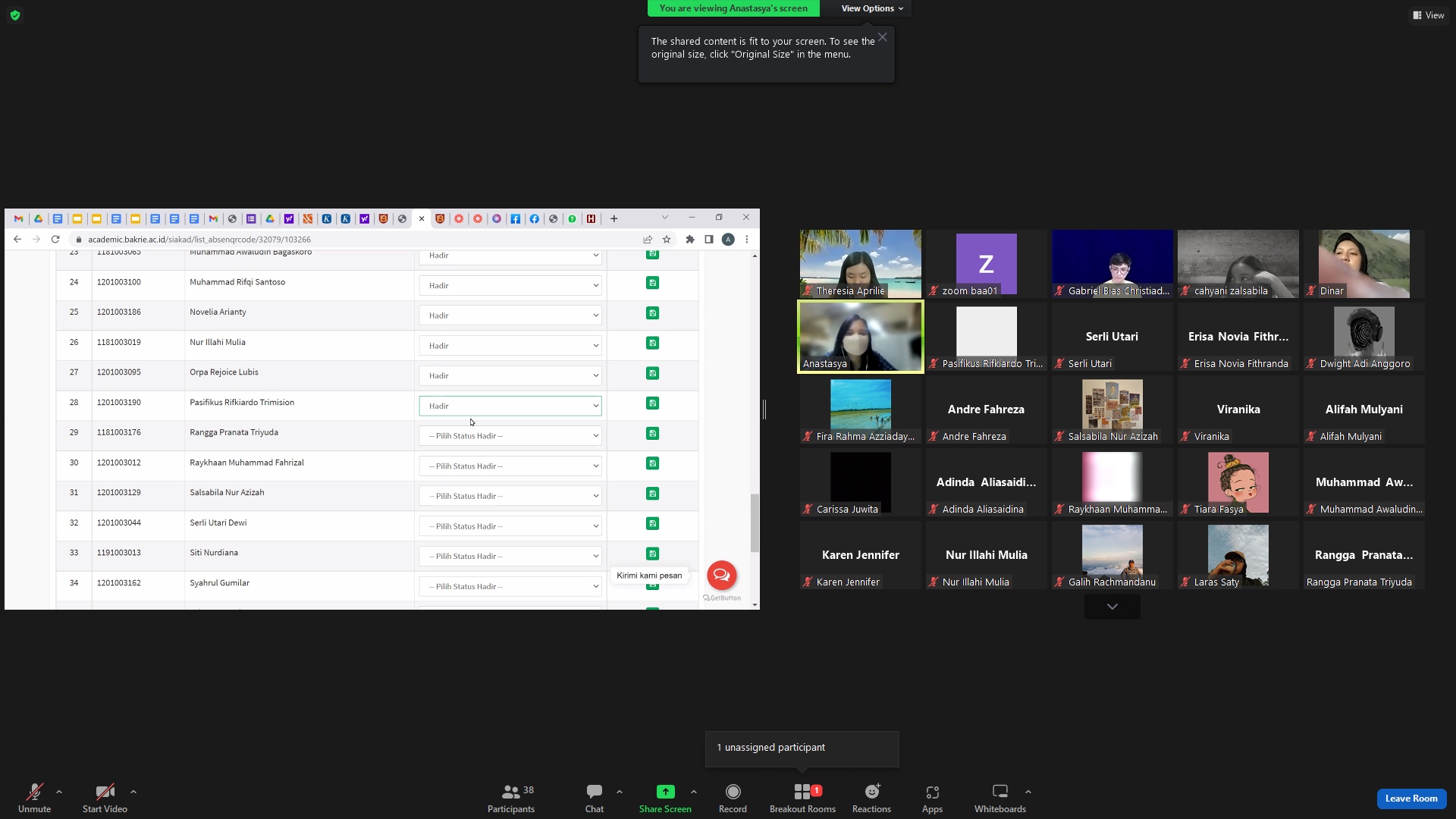Viewport: 1456px width, 819px height.
Task: Select Tiara Fasya's video thumbnail
Action: pyautogui.click(x=1238, y=482)
